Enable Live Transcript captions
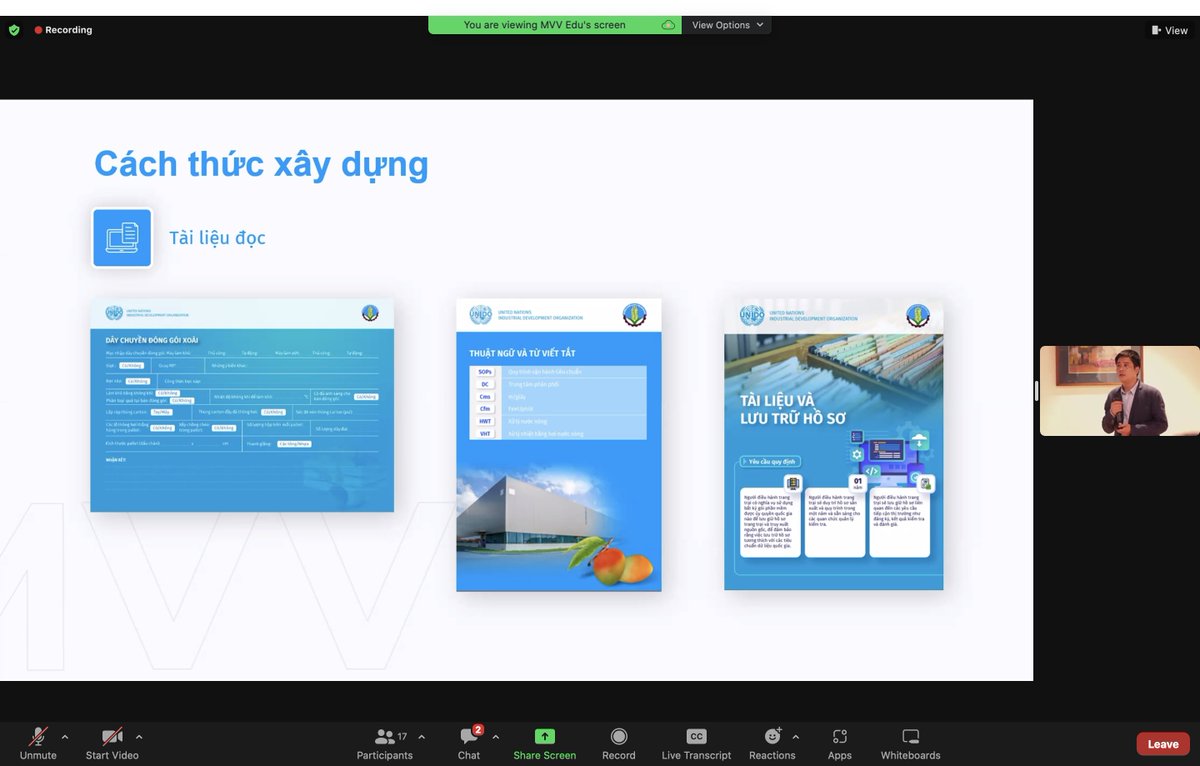Viewport: 1200px width, 766px height. pos(696,744)
